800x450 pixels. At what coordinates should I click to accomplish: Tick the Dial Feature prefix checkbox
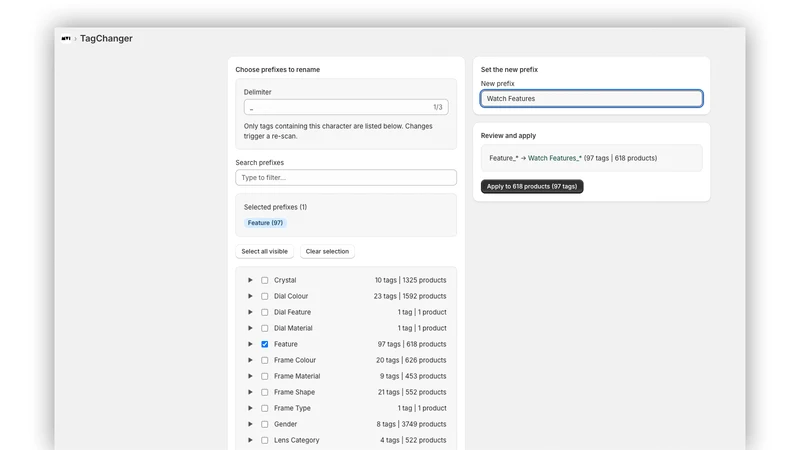pyautogui.click(x=265, y=312)
